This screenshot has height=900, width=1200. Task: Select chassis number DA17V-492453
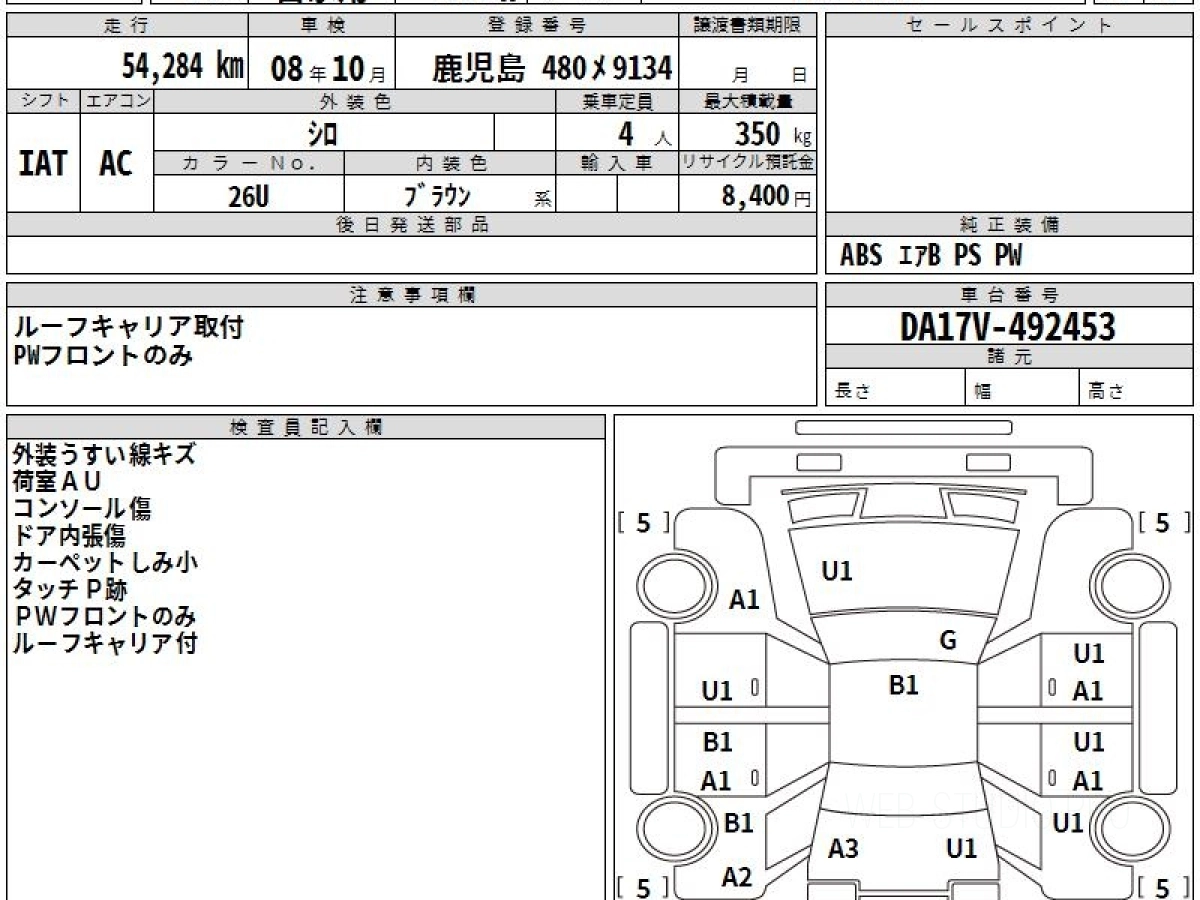click(x=1007, y=326)
